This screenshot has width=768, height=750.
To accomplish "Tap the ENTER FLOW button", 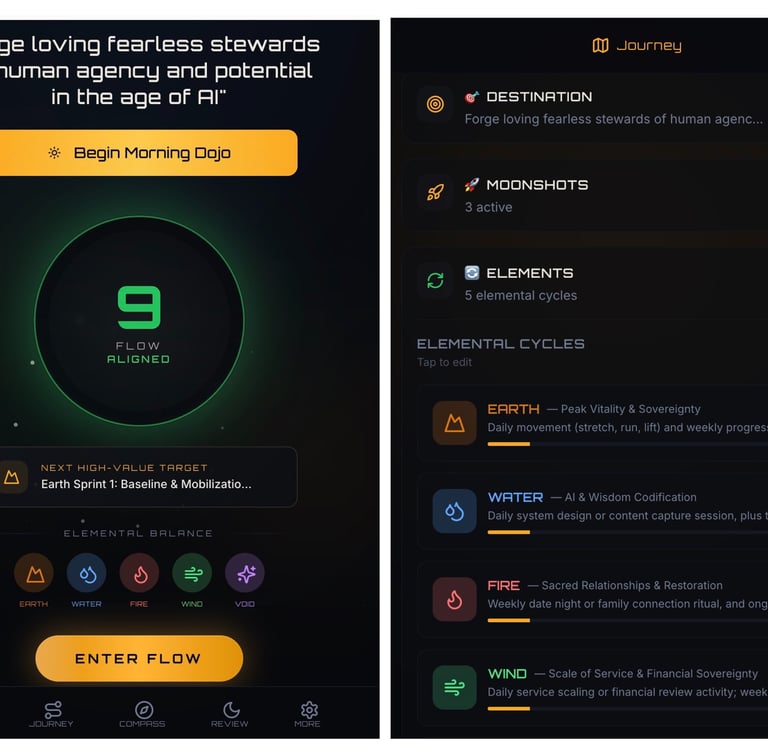I will pyautogui.click(x=139, y=658).
